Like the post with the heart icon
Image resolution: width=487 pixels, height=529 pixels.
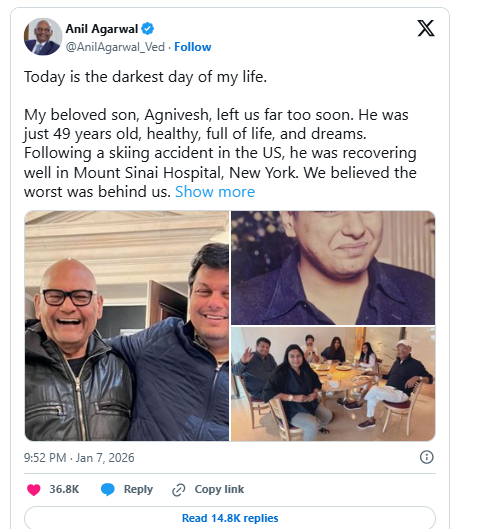(x=34, y=490)
